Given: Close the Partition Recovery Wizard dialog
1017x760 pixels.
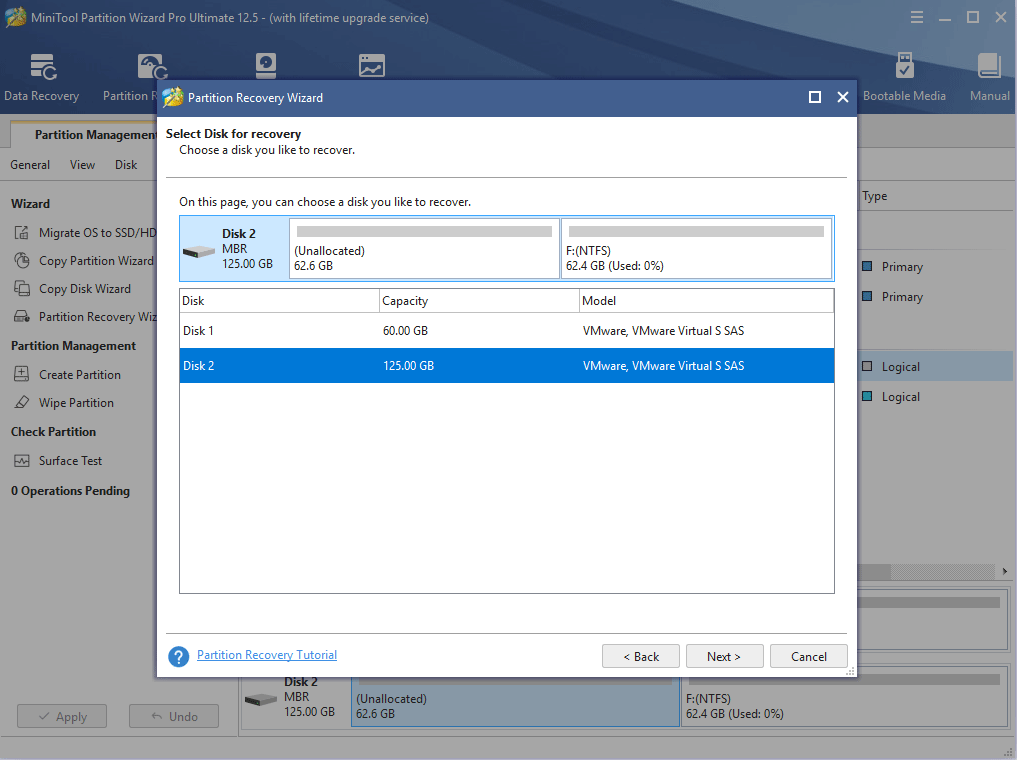Looking at the screenshot, I should pyautogui.click(x=843, y=97).
